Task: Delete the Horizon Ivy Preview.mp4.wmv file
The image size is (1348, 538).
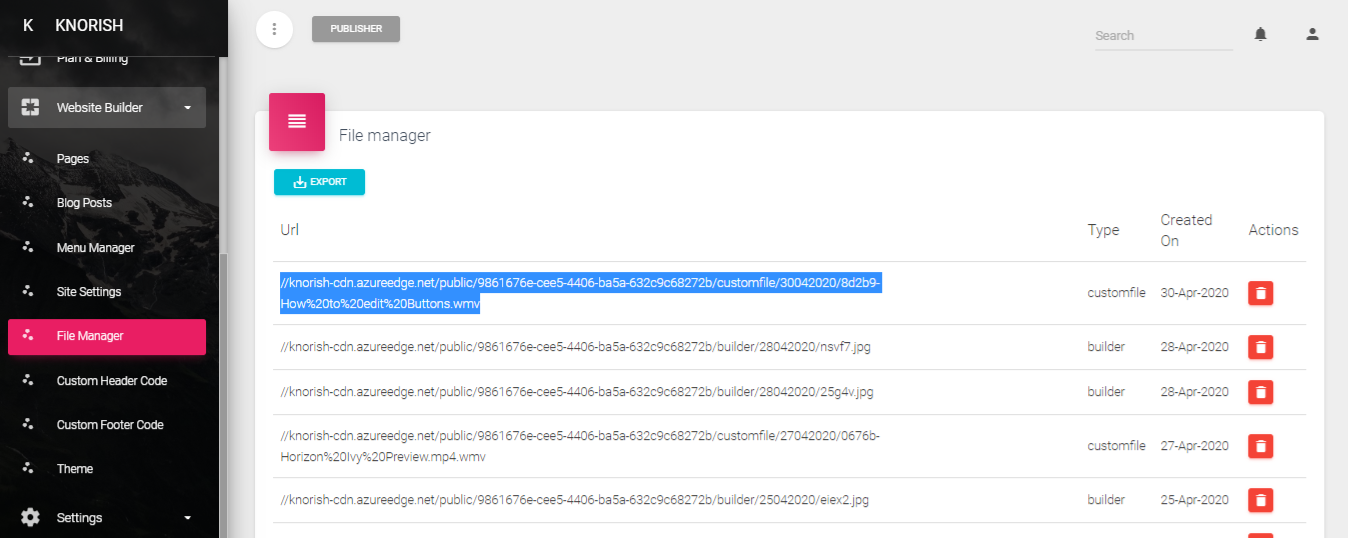Action: (x=1261, y=446)
